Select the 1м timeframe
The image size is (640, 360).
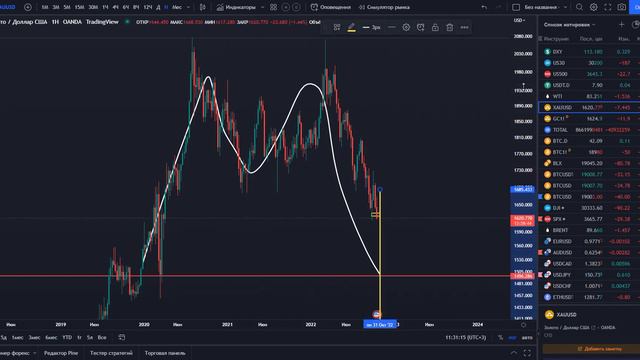tap(45, 7)
